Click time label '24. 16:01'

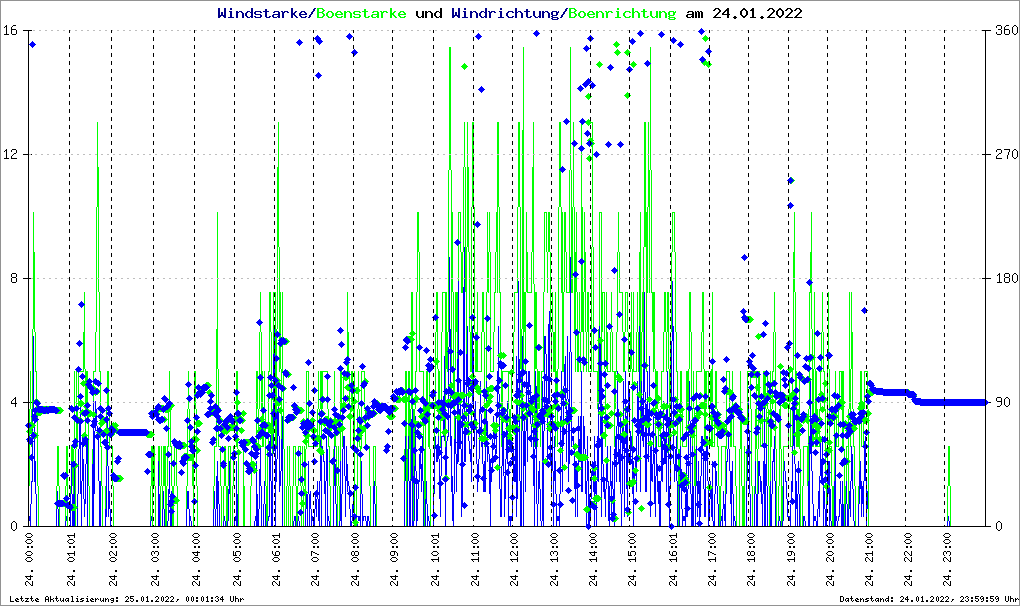click(x=672, y=560)
